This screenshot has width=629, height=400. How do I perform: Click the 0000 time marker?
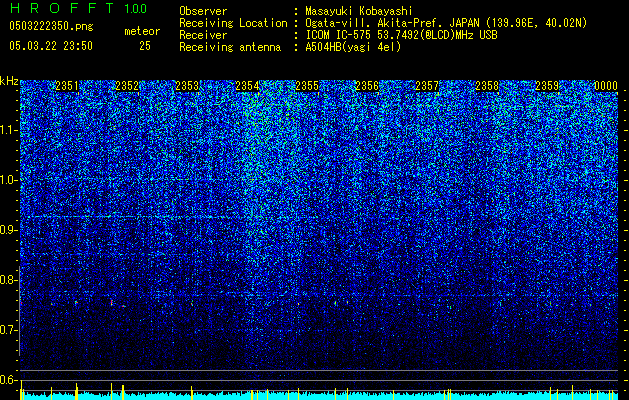click(x=606, y=86)
